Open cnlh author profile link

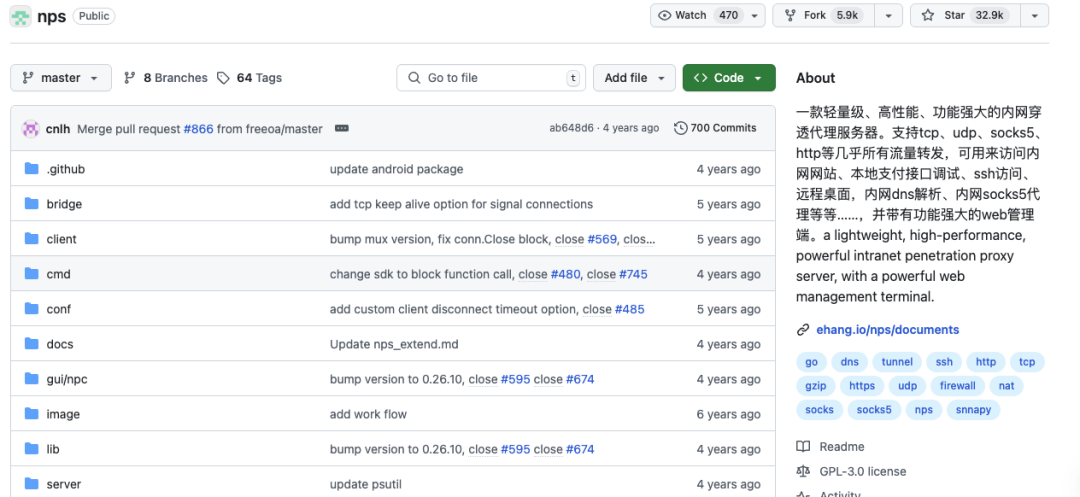pyautogui.click(x=58, y=129)
